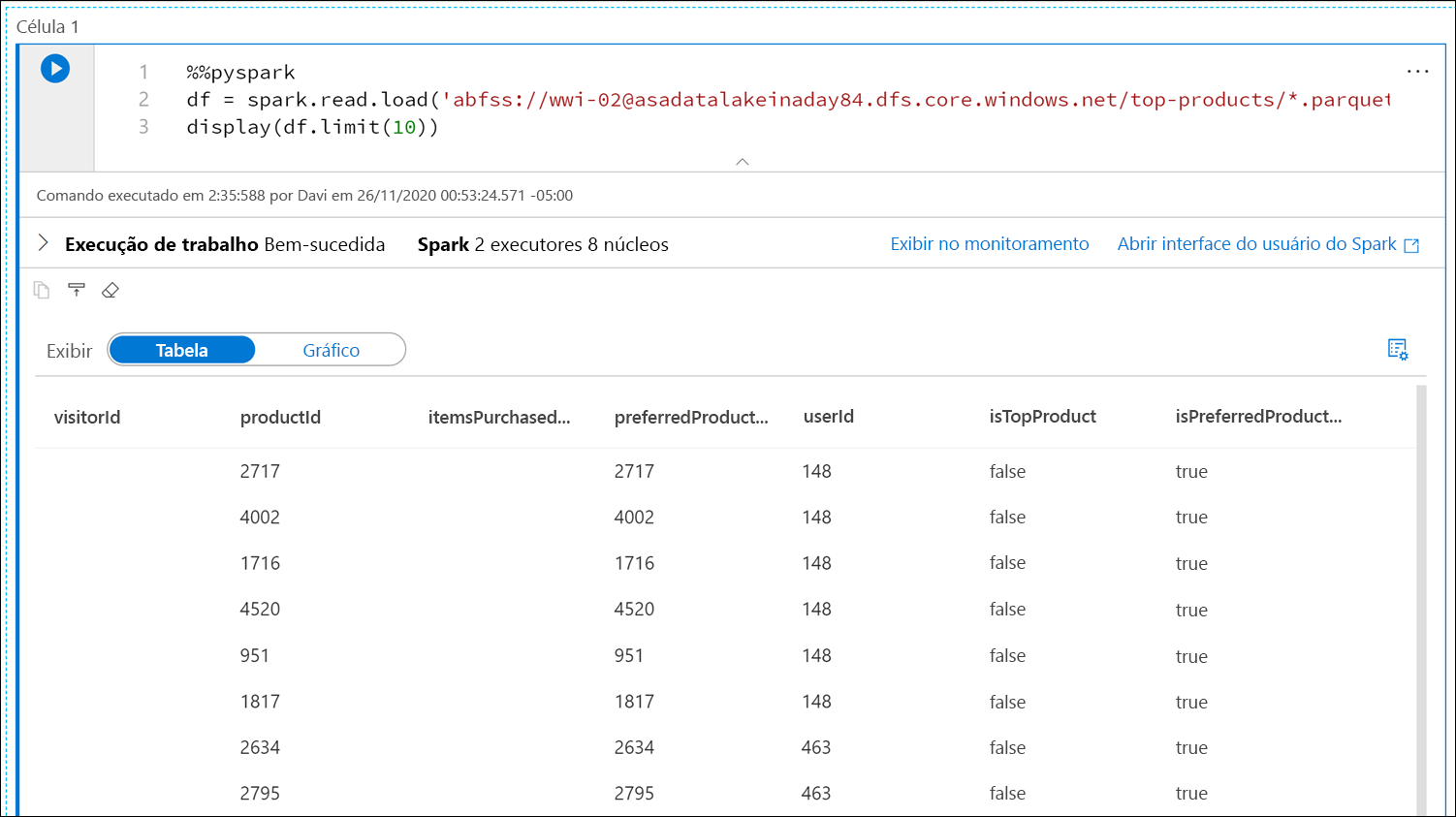Select productId cell 1817

pyautogui.click(x=260, y=702)
